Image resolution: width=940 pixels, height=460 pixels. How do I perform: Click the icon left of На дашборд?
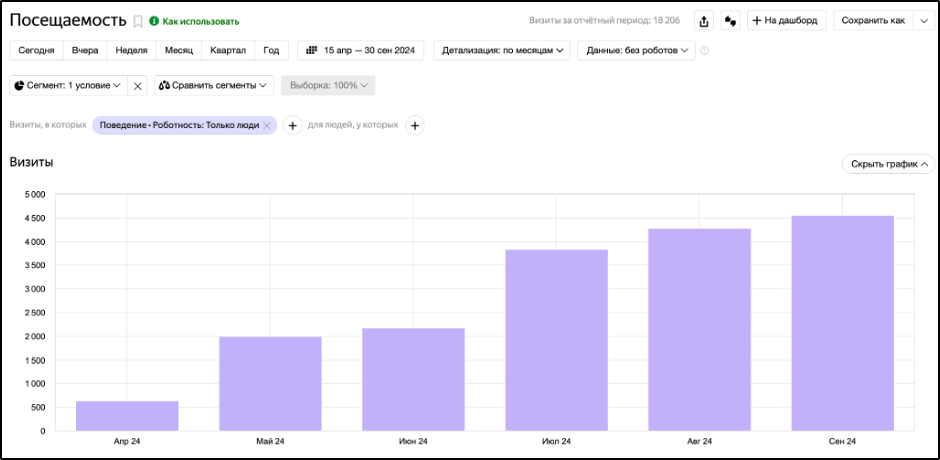[x=730, y=21]
